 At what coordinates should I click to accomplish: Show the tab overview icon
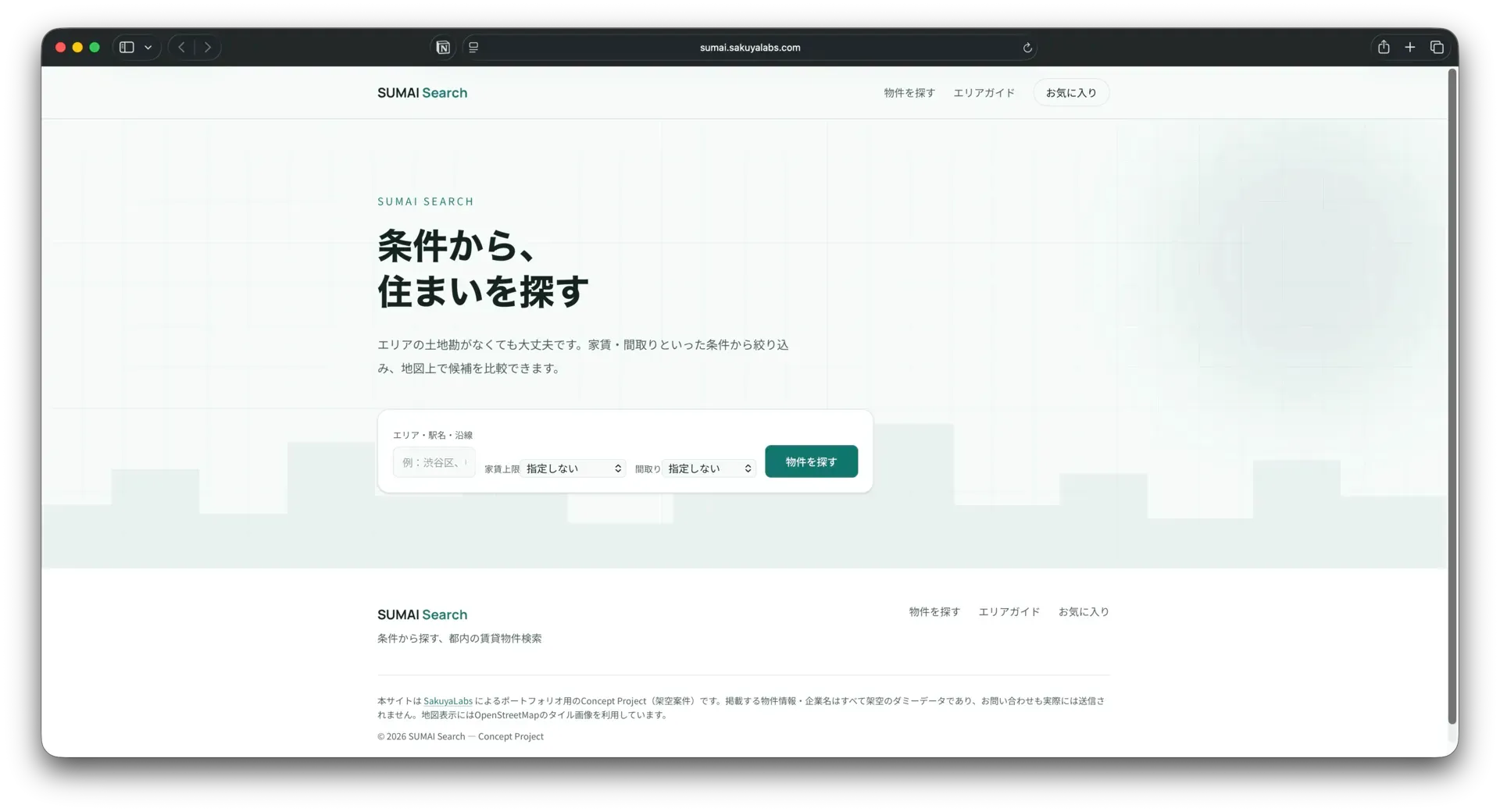tap(1437, 48)
